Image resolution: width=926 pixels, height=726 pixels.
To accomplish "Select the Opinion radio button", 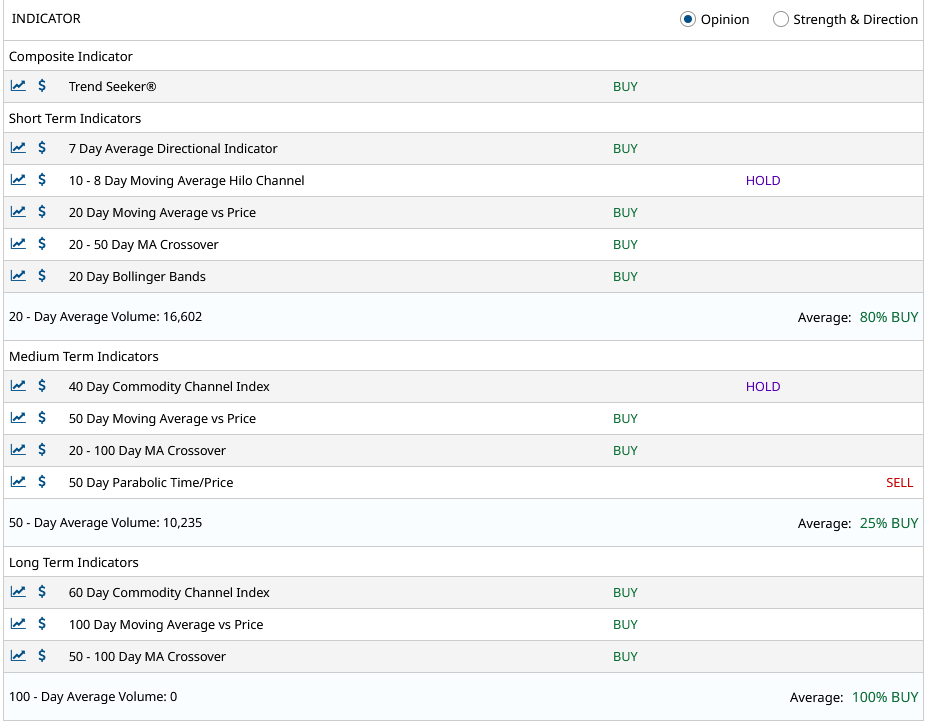I will 687,19.
